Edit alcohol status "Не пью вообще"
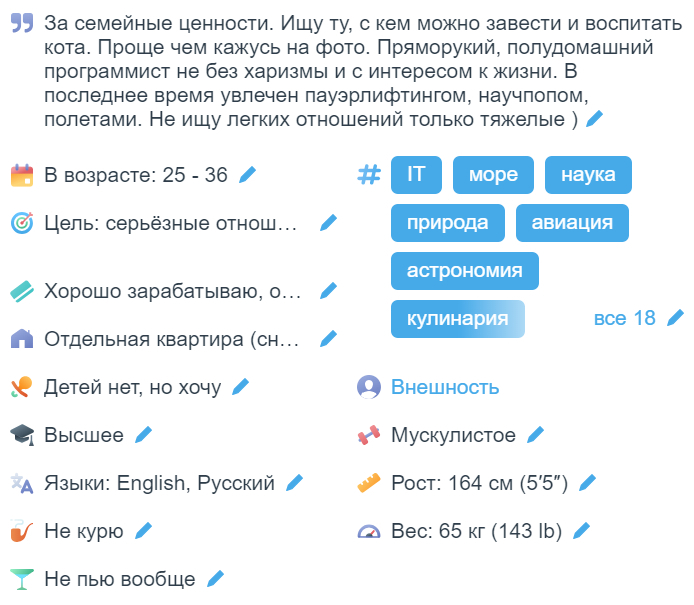Image resolution: width=694 pixels, height=605 pixels. (x=215, y=578)
